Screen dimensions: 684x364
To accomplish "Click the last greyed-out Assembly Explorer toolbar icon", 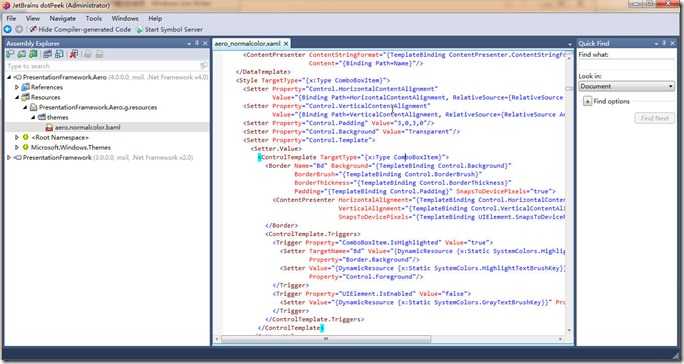I will 99,54.
